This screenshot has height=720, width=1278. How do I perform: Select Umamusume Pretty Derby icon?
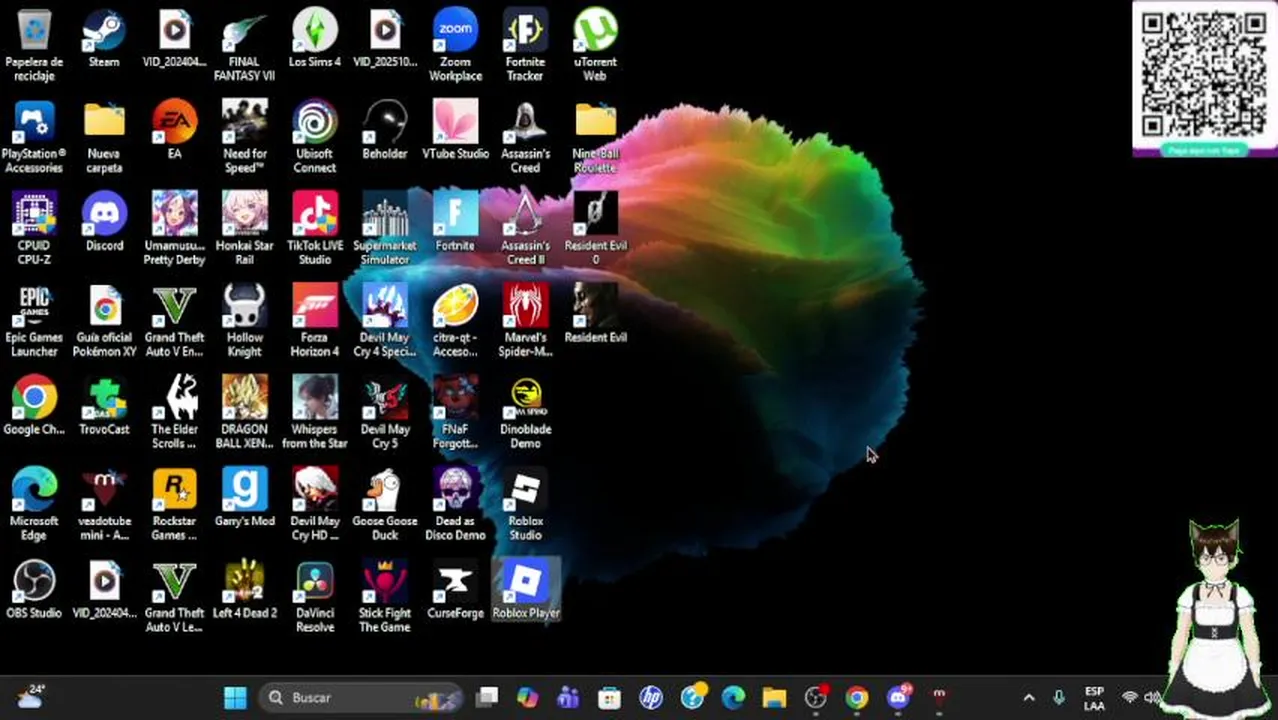[x=174, y=230]
